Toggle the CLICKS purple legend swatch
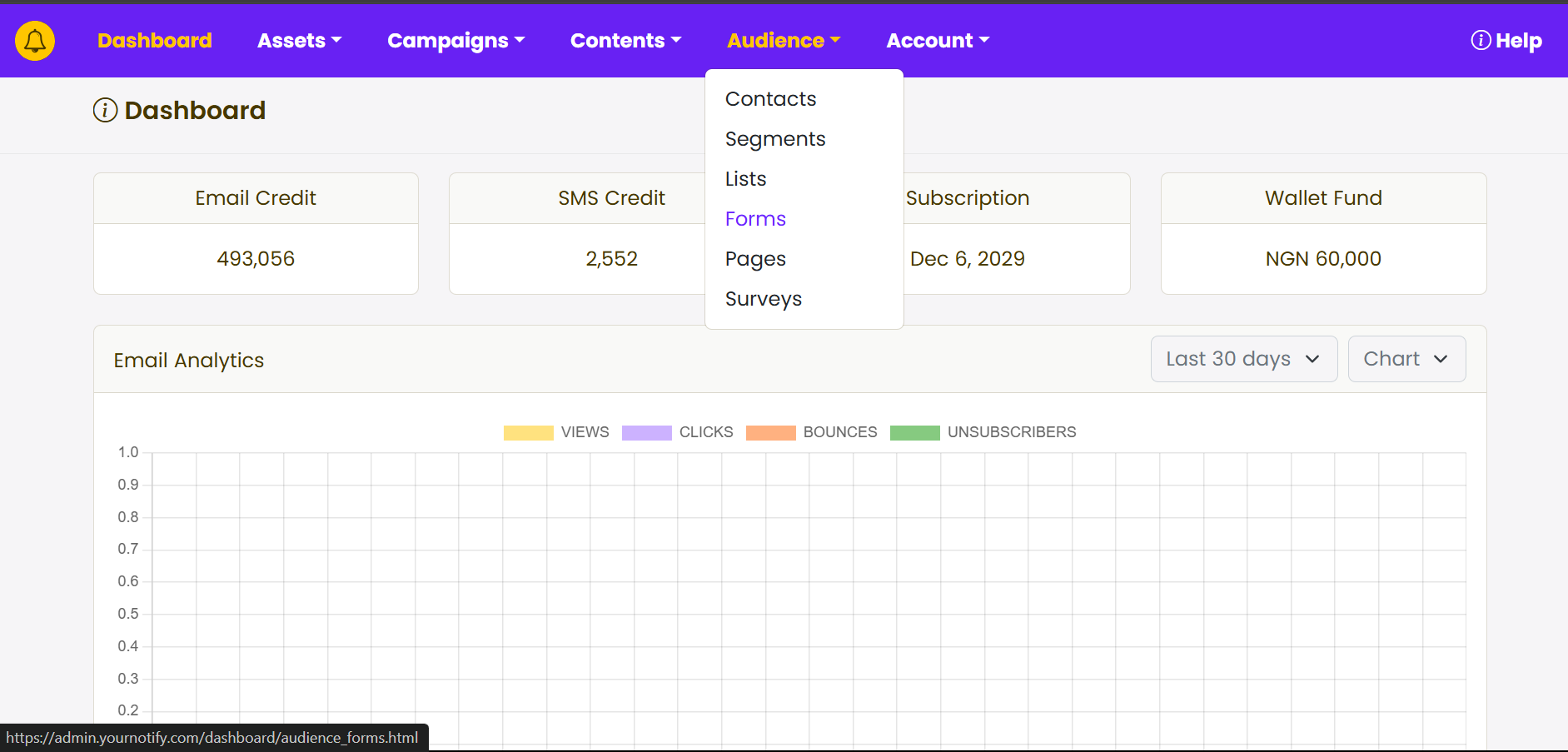 pyautogui.click(x=647, y=432)
